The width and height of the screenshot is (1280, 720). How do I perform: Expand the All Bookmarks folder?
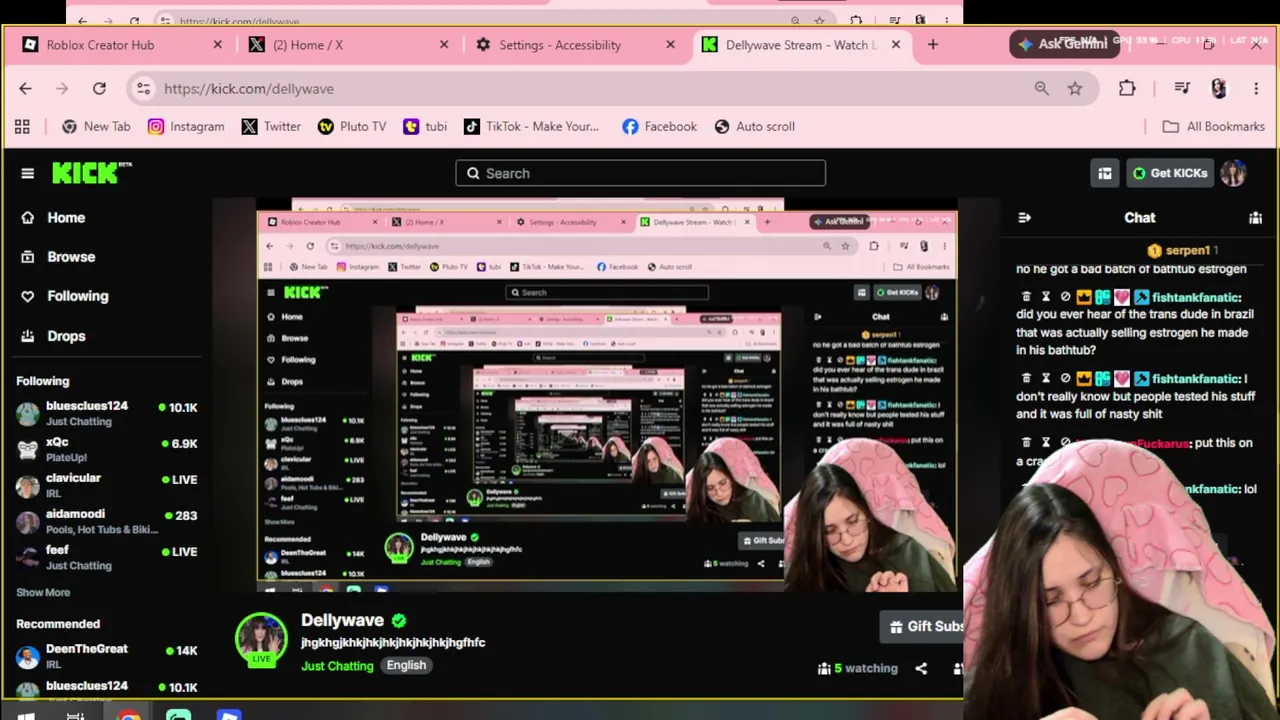click(x=1214, y=127)
